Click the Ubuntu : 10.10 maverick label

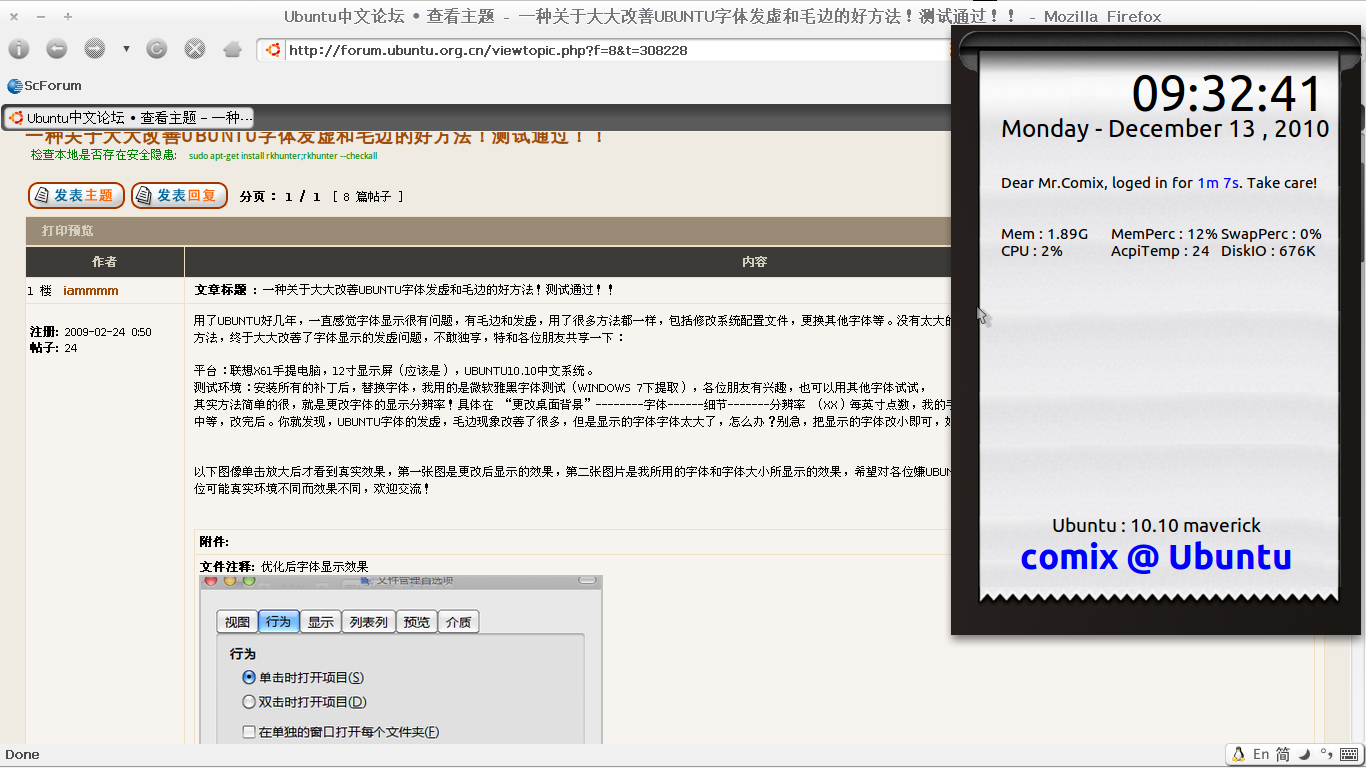pyautogui.click(x=1156, y=526)
